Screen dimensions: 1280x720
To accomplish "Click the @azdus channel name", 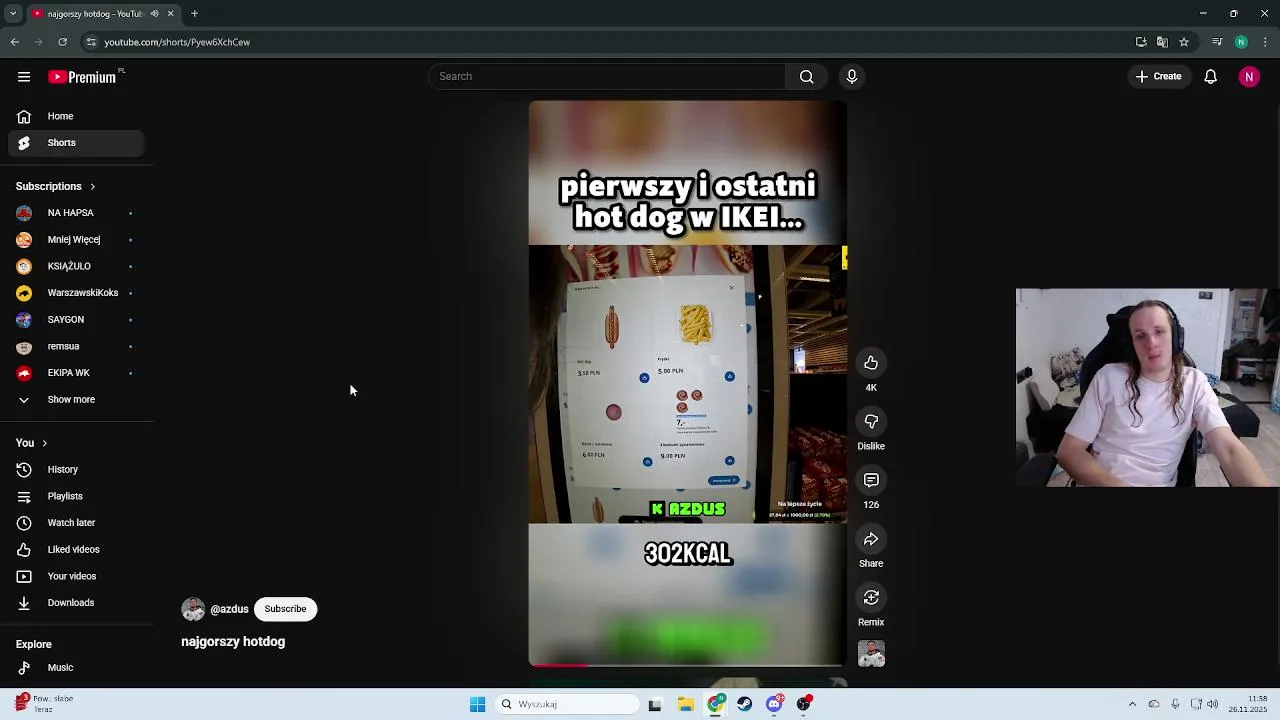I will (229, 609).
